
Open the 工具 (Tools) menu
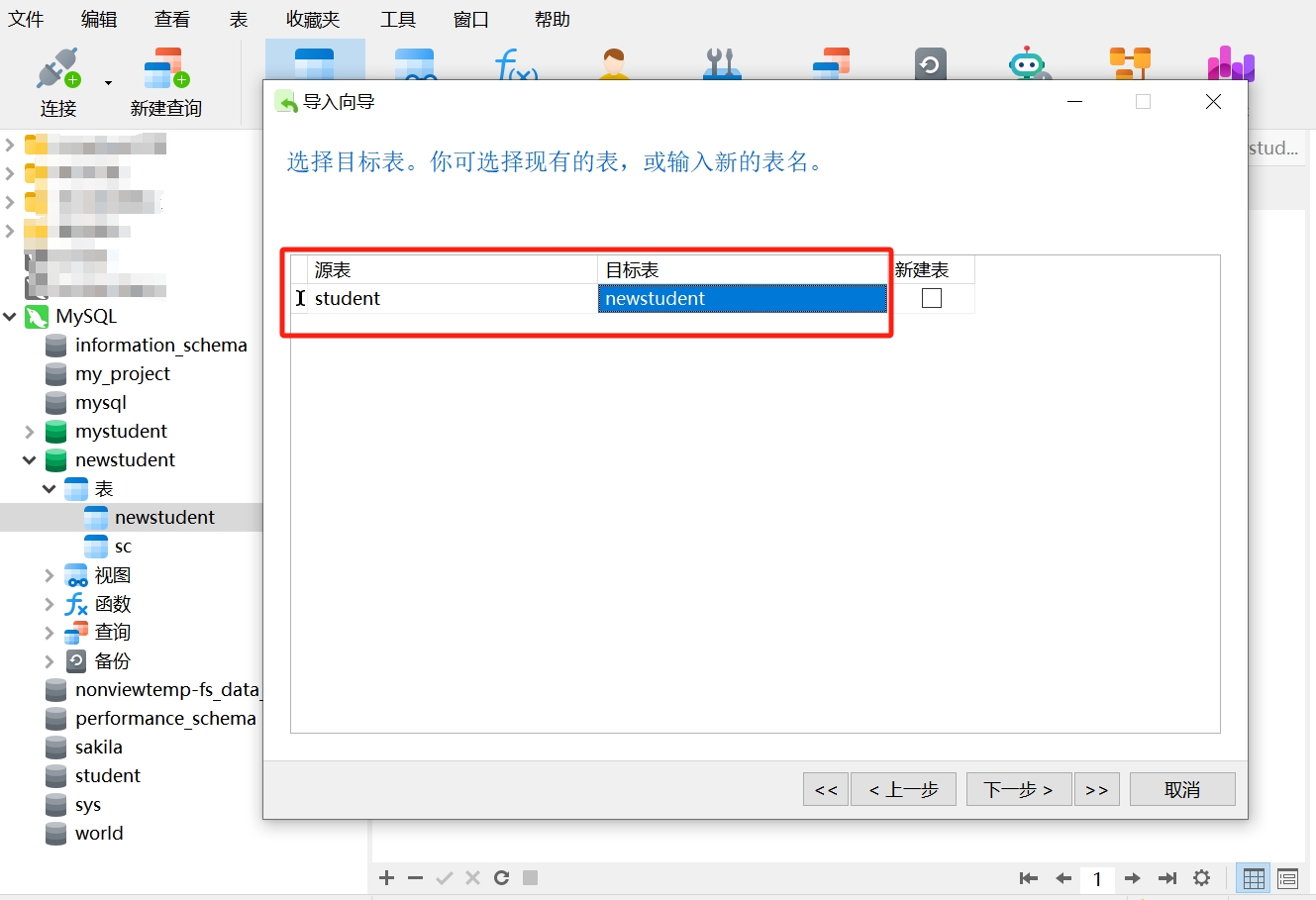(x=398, y=20)
